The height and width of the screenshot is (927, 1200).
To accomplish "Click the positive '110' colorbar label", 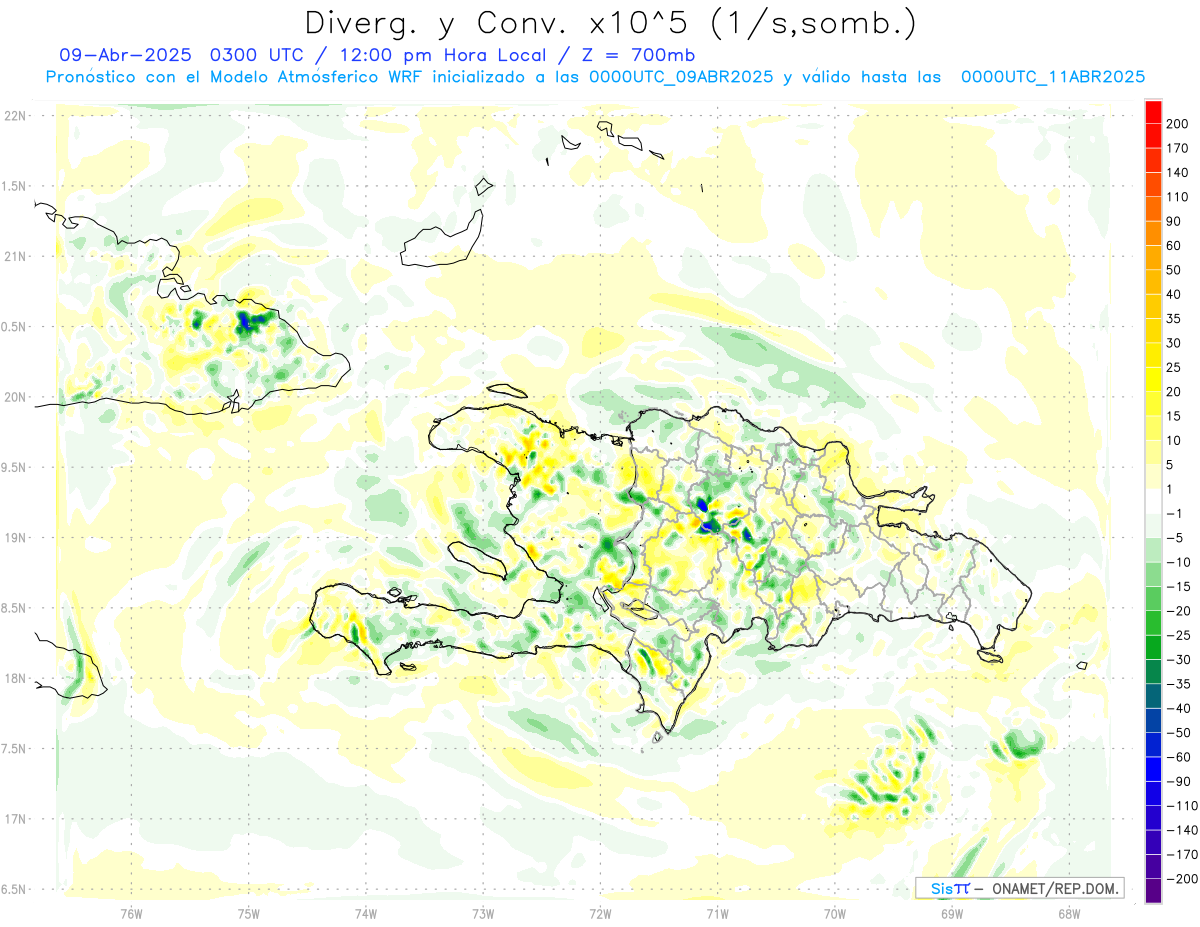I will click(x=1179, y=197).
